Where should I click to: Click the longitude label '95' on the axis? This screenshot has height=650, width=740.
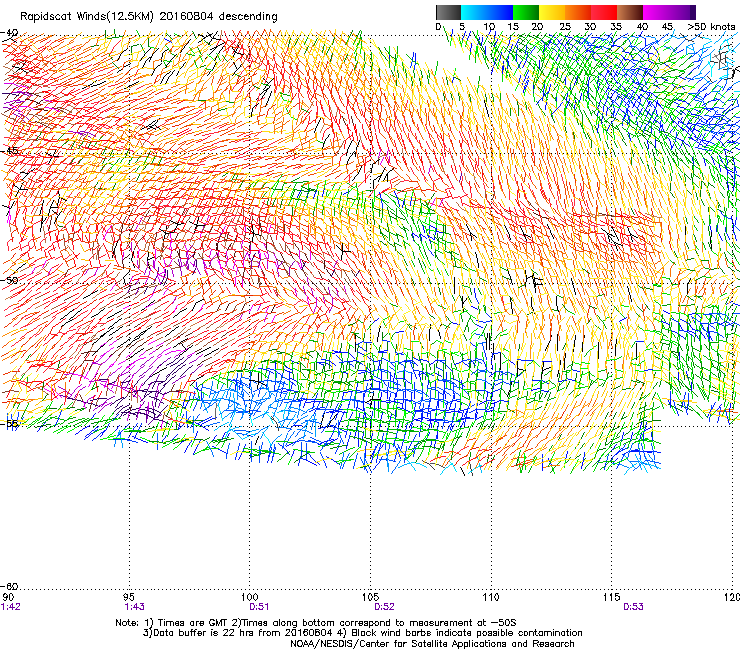point(129,598)
